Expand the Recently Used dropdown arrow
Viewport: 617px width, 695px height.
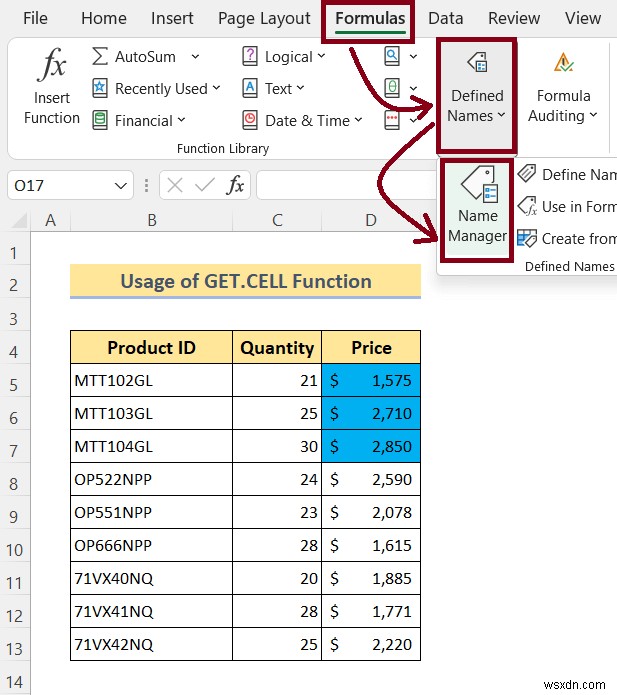pos(216,88)
